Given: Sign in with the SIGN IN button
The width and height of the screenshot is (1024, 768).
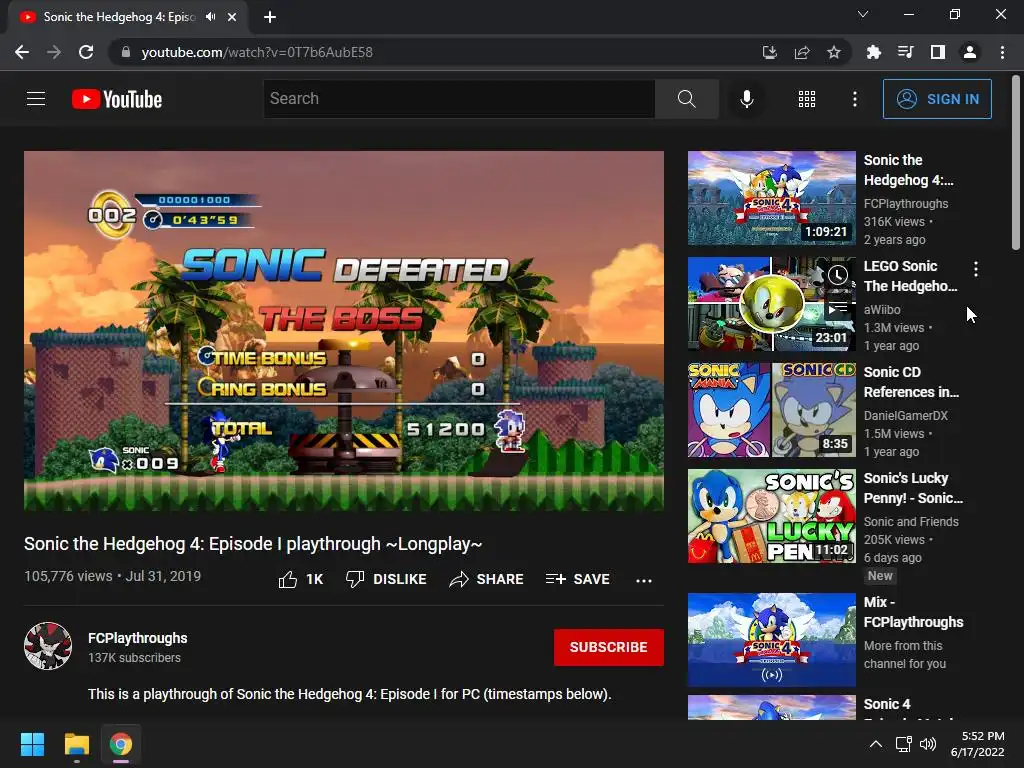Looking at the screenshot, I should 936,99.
